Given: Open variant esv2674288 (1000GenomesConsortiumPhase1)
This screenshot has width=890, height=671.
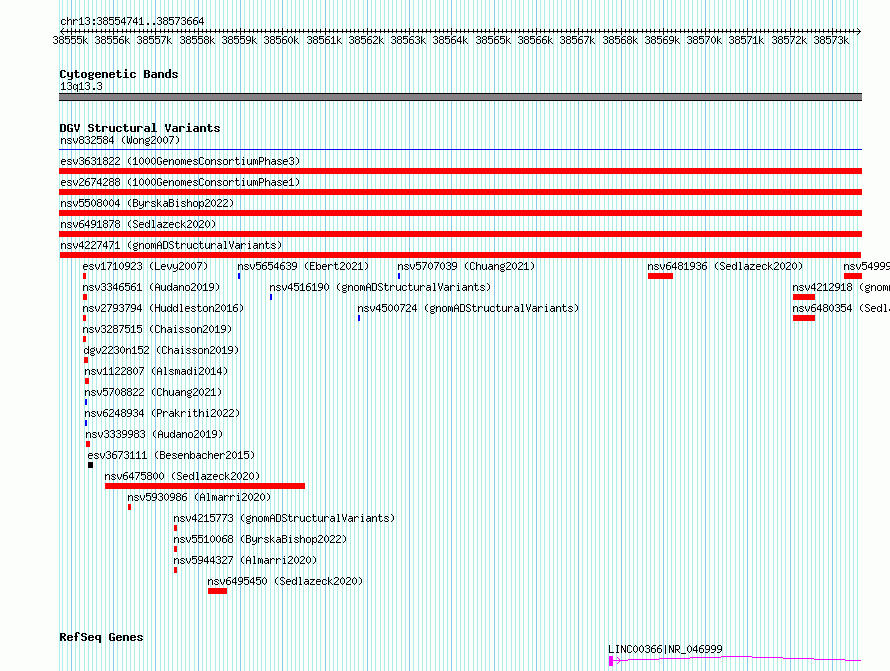Looking at the screenshot, I should click(180, 182).
